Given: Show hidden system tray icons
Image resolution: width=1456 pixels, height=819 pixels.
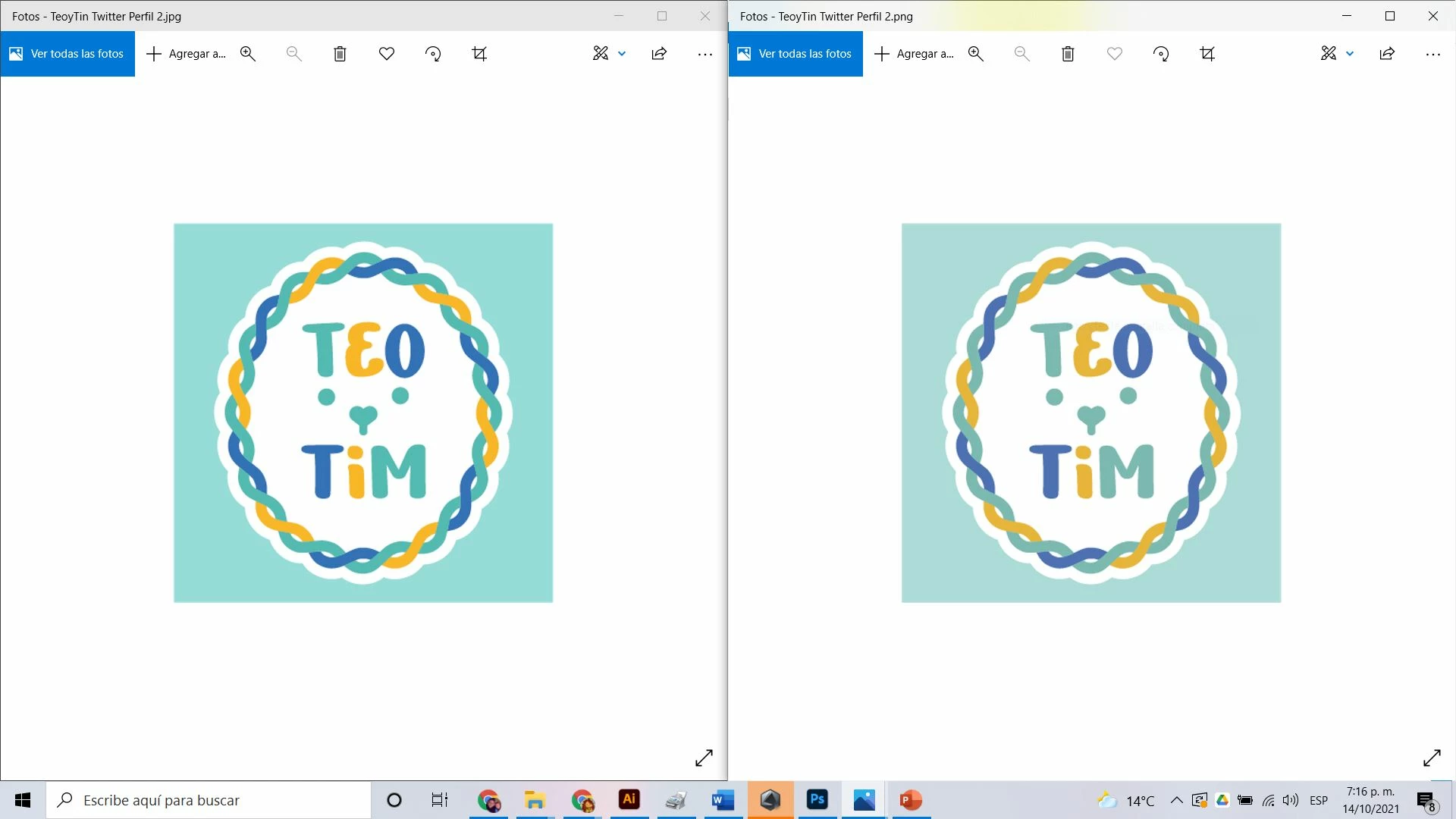Looking at the screenshot, I should pyautogui.click(x=1176, y=800).
